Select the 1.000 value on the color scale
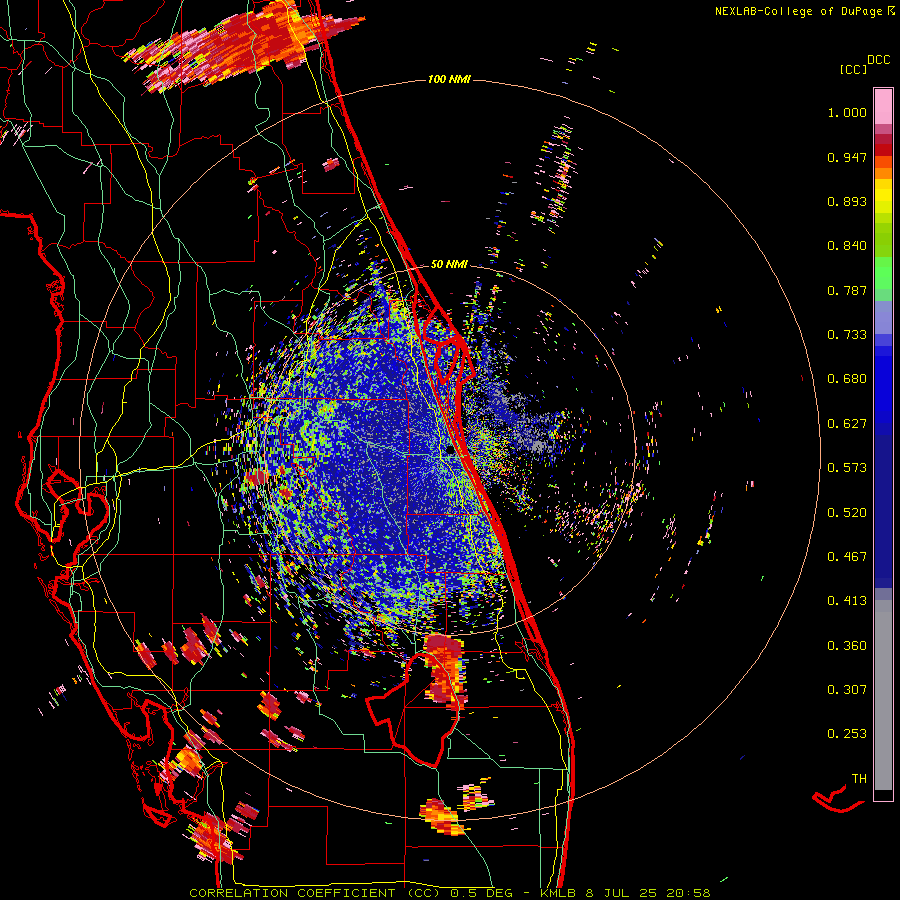The height and width of the screenshot is (900, 900). point(847,112)
